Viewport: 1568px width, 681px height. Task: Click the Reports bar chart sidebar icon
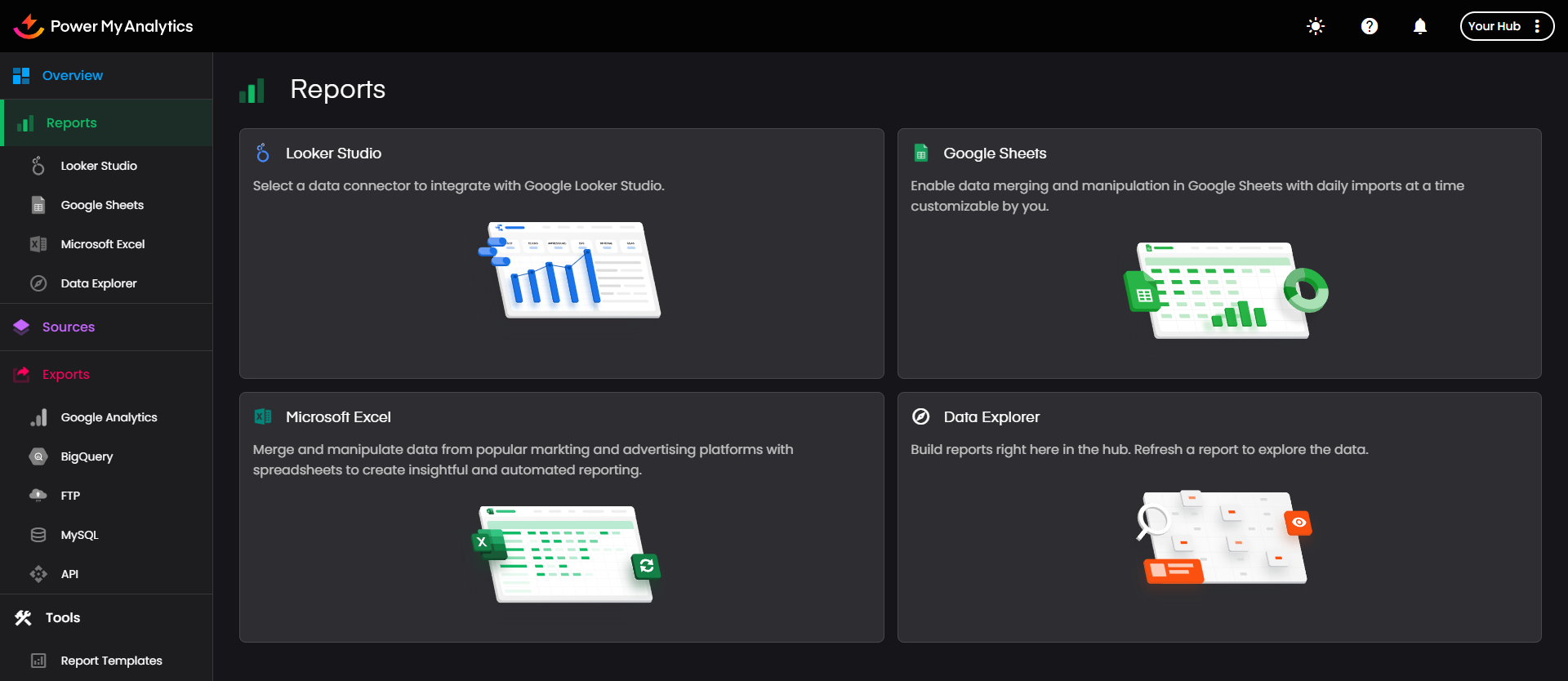(25, 123)
